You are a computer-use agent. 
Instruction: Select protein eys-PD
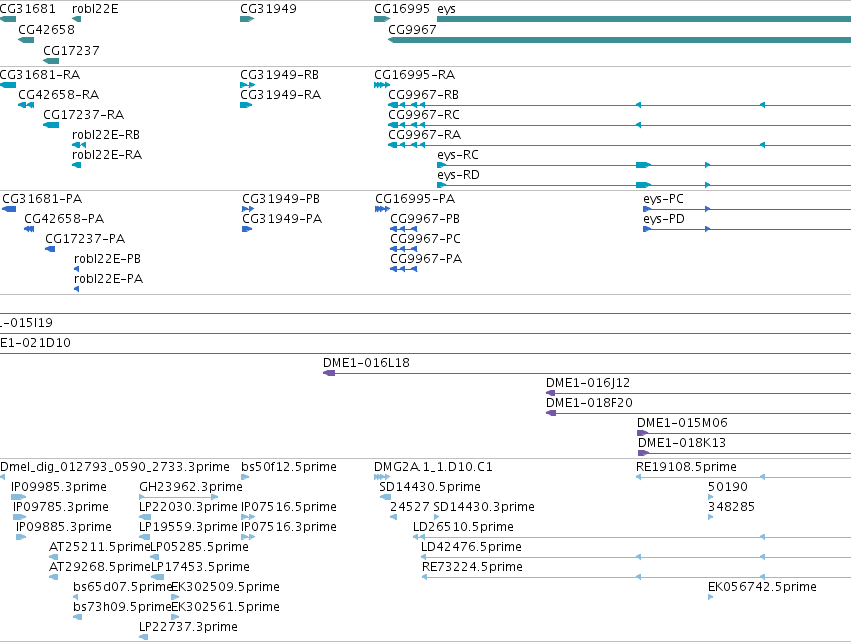coord(664,219)
